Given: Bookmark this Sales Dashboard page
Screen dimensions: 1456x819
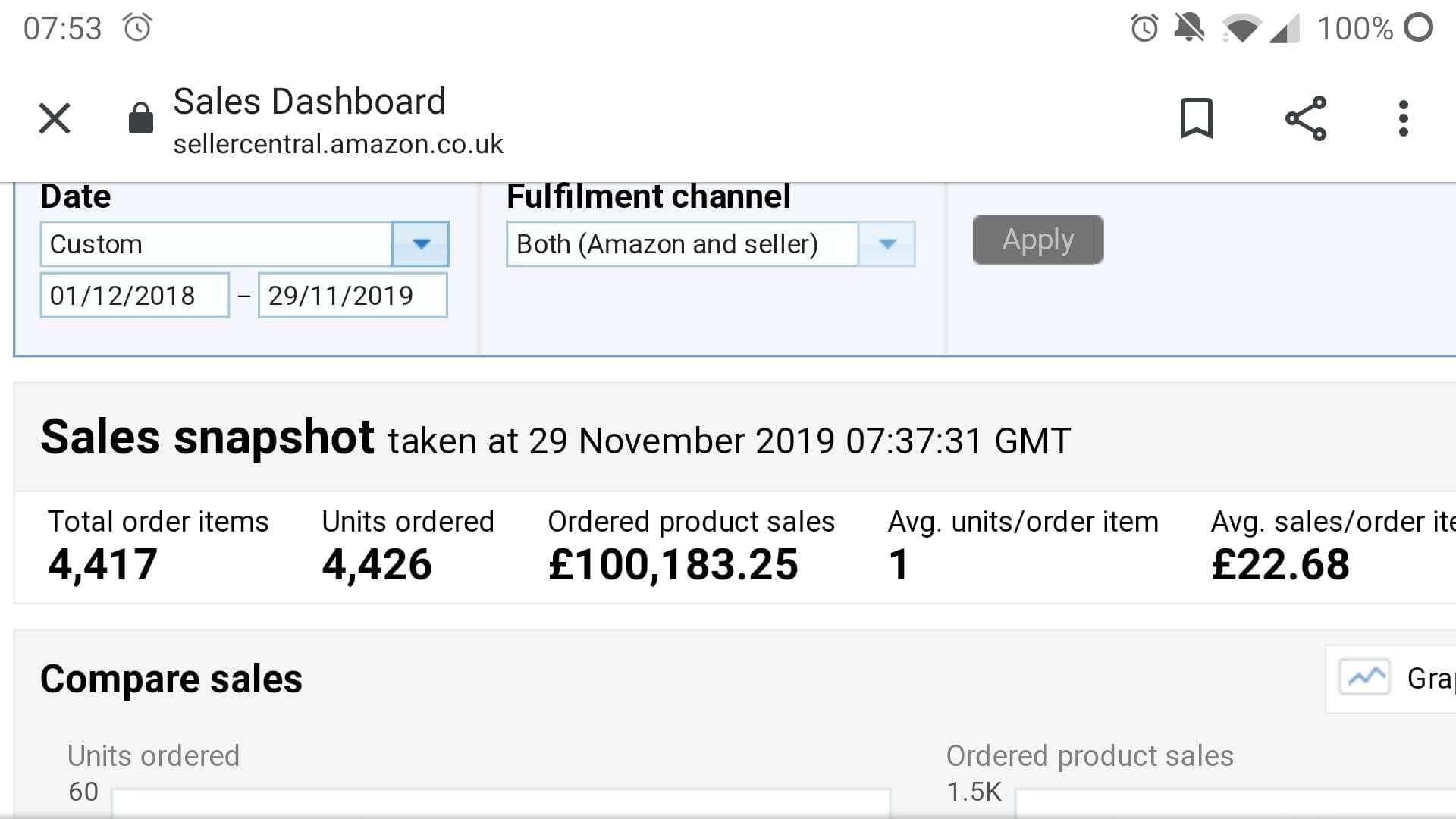Looking at the screenshot, I should [1197, 118].
